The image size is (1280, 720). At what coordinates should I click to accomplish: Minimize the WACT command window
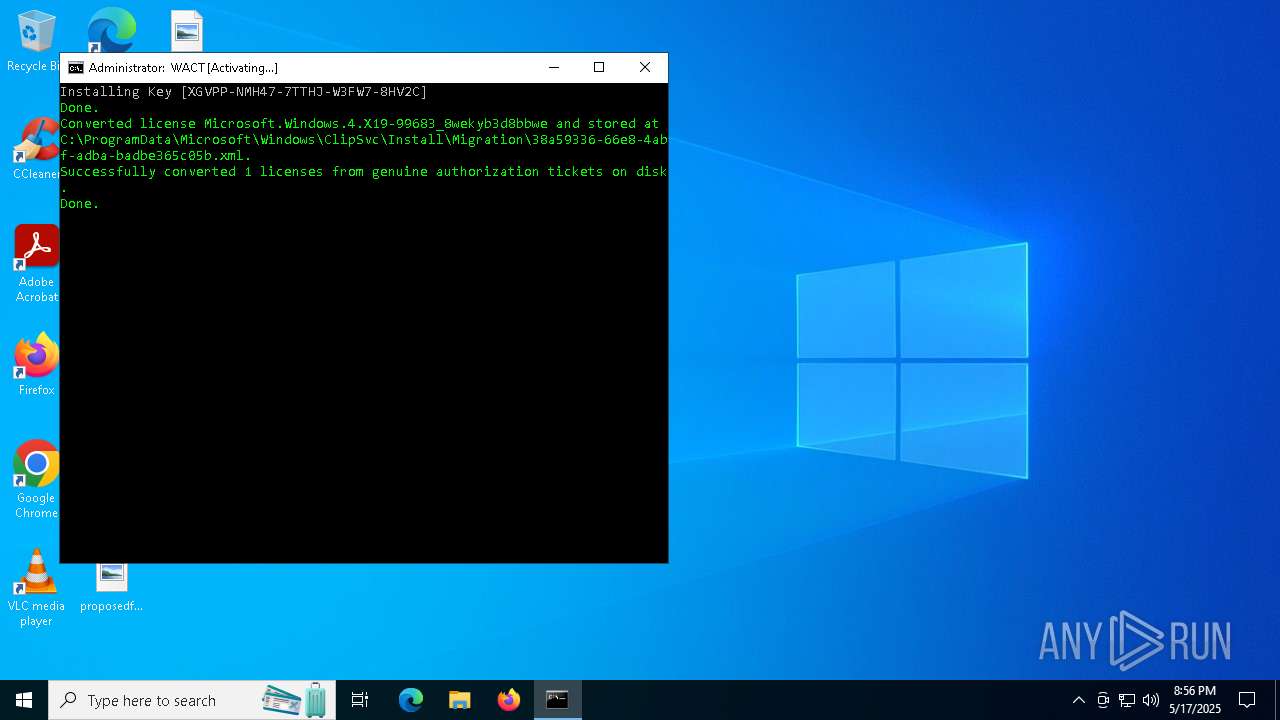pos(554,67)
